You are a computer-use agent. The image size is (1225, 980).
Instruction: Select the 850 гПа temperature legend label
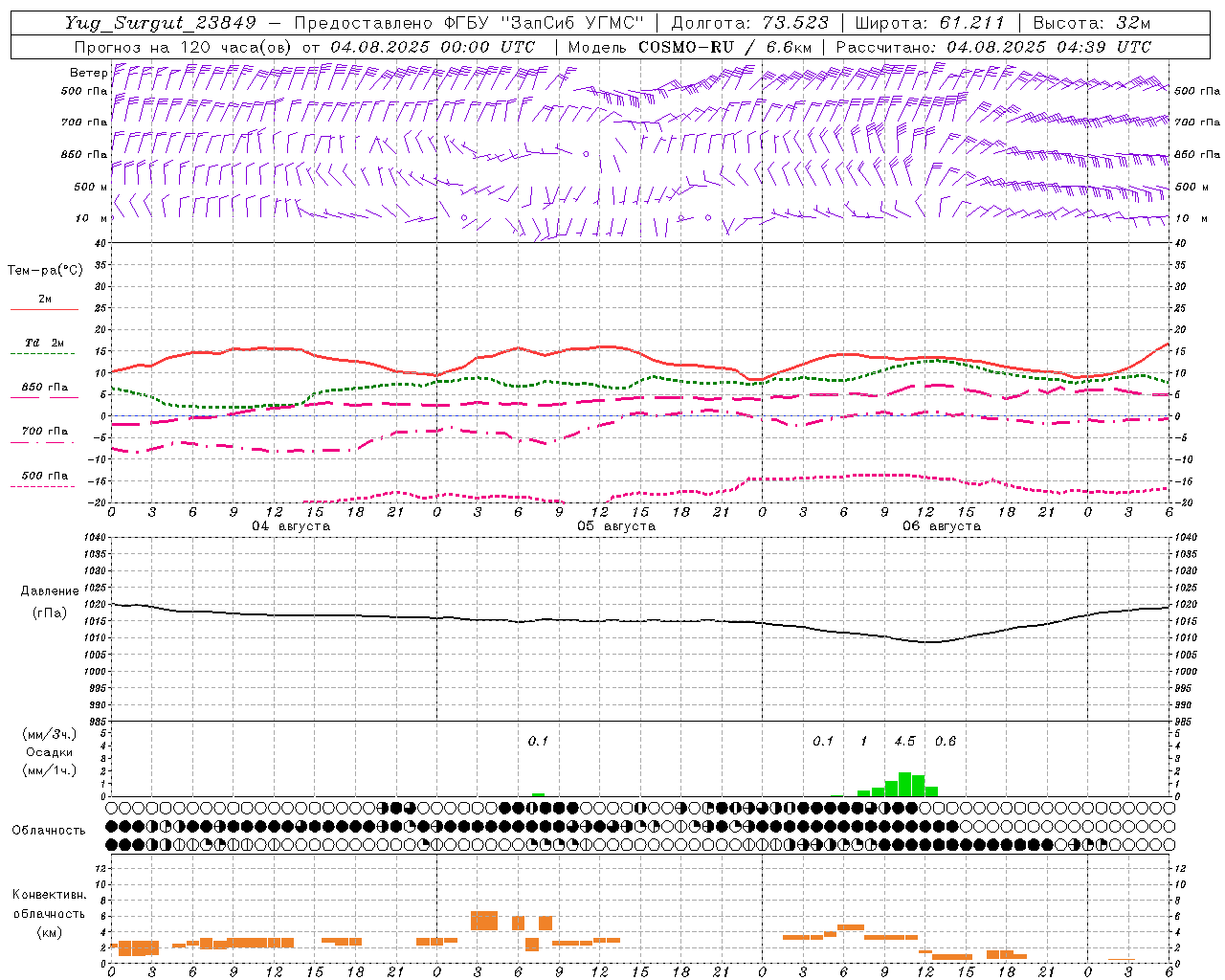coord(44,388)
